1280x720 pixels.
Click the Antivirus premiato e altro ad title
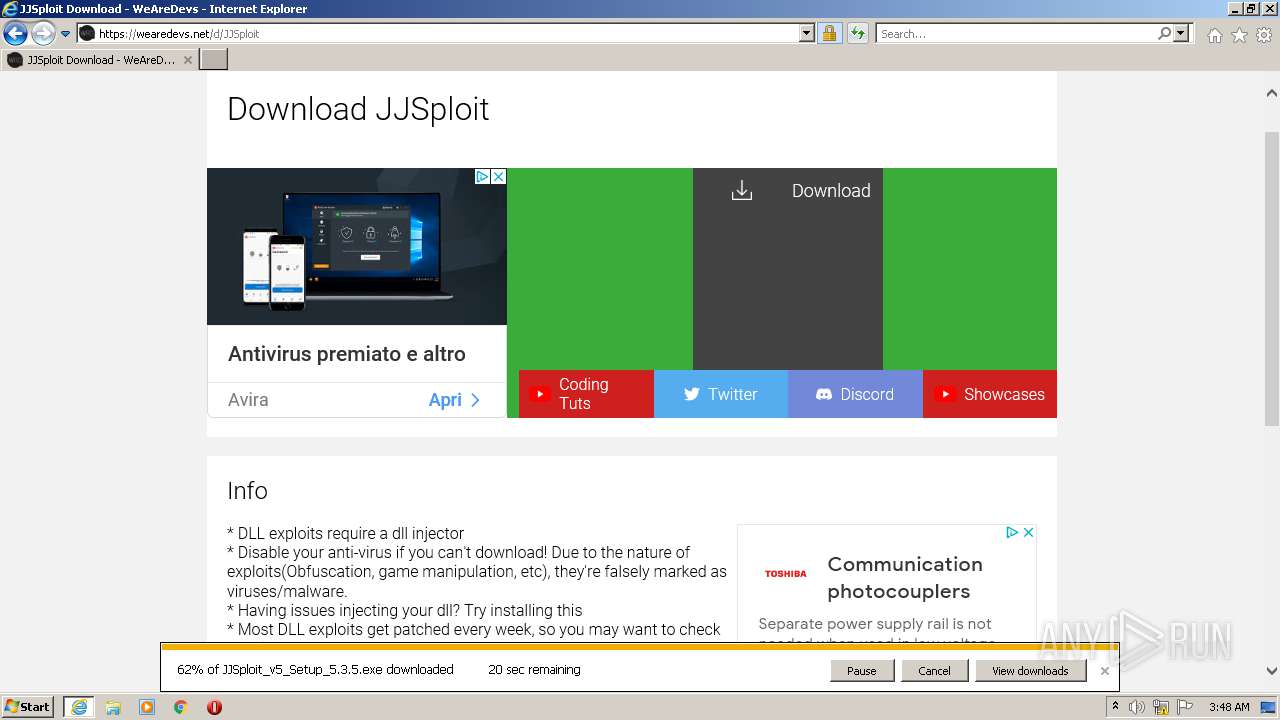coord(346,354)
